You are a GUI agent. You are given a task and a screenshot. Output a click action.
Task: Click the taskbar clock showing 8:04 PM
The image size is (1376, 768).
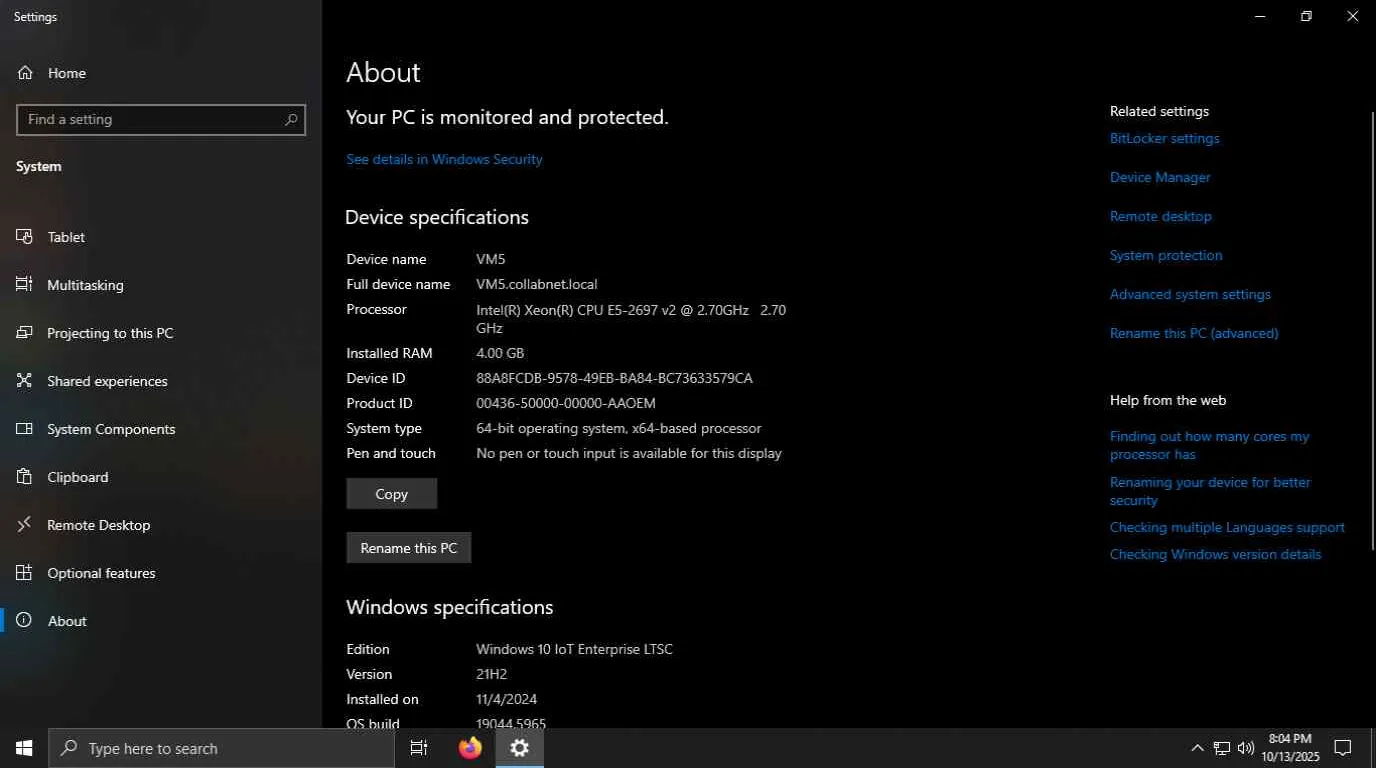1290,748
